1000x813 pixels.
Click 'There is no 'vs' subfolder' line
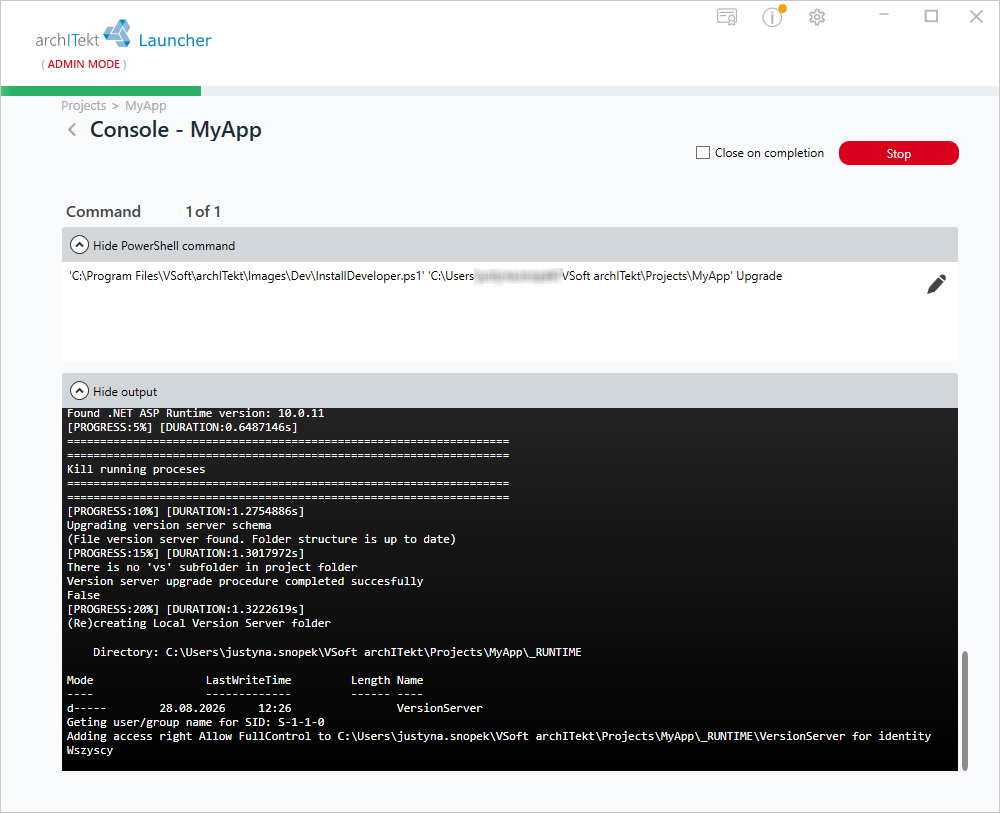pyautogui.click(x=212, y=568)
